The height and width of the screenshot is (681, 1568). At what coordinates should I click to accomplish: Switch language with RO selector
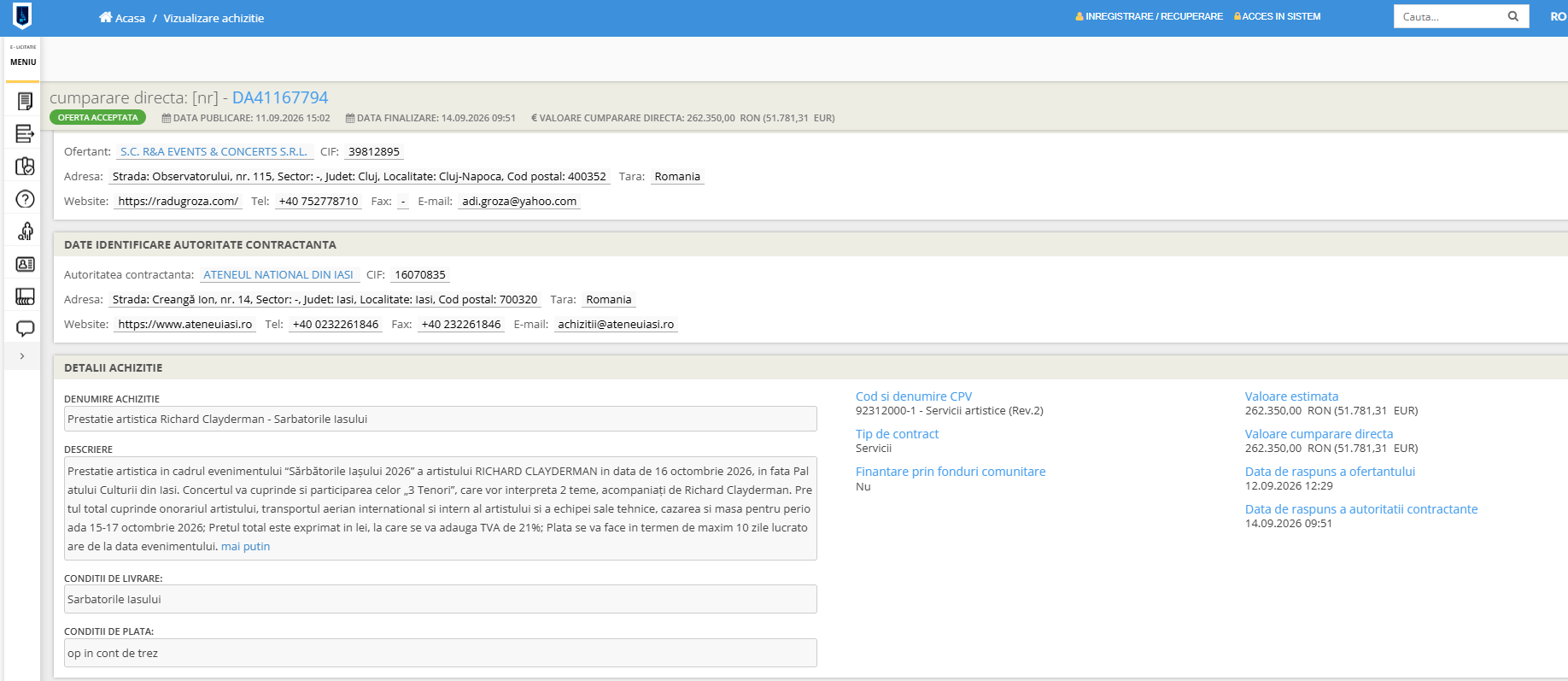click(x=1558, y=16)
